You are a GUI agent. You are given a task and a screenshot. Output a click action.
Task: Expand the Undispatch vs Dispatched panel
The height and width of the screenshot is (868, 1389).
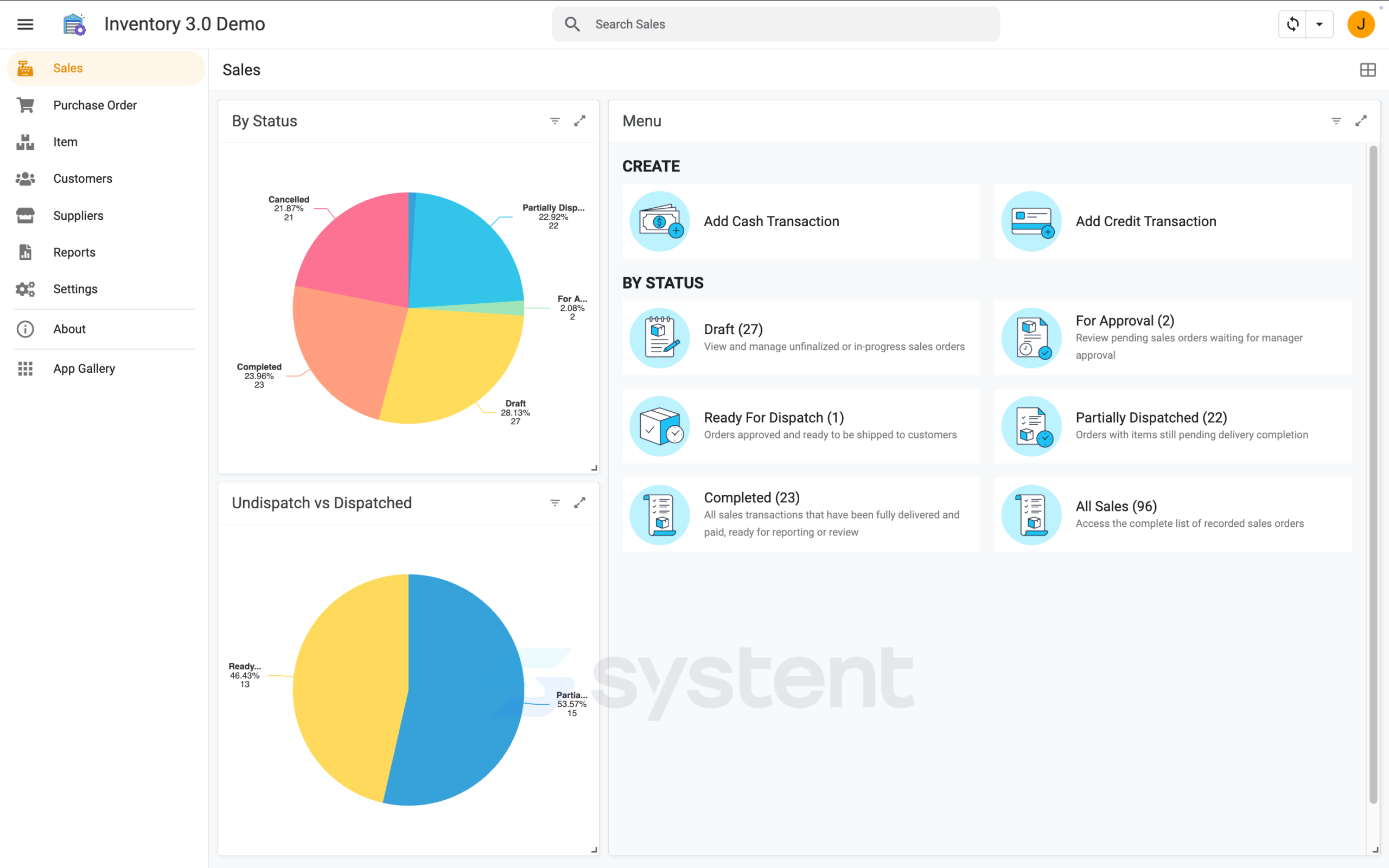579,503
